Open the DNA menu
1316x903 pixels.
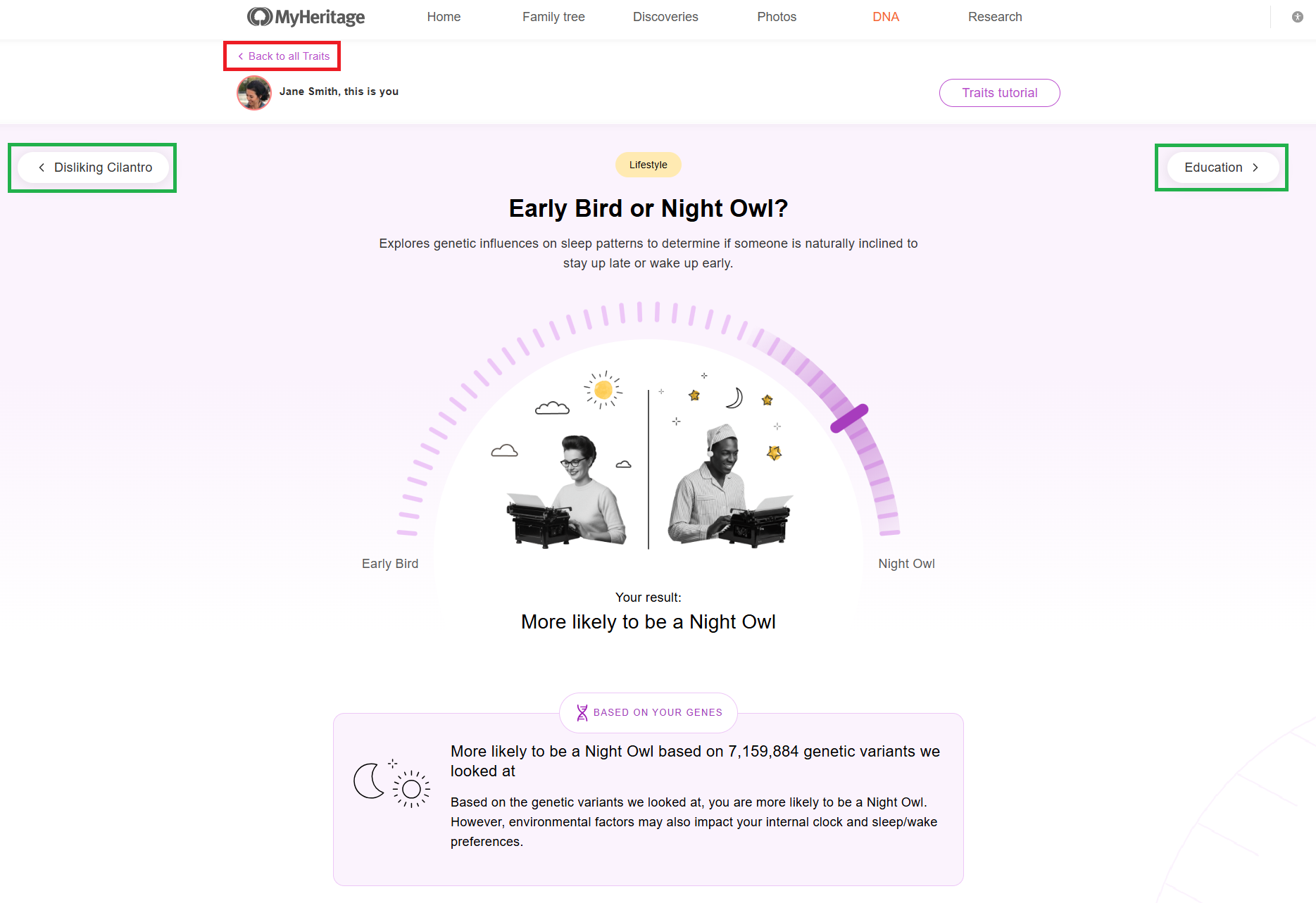(x=886, y=17)
